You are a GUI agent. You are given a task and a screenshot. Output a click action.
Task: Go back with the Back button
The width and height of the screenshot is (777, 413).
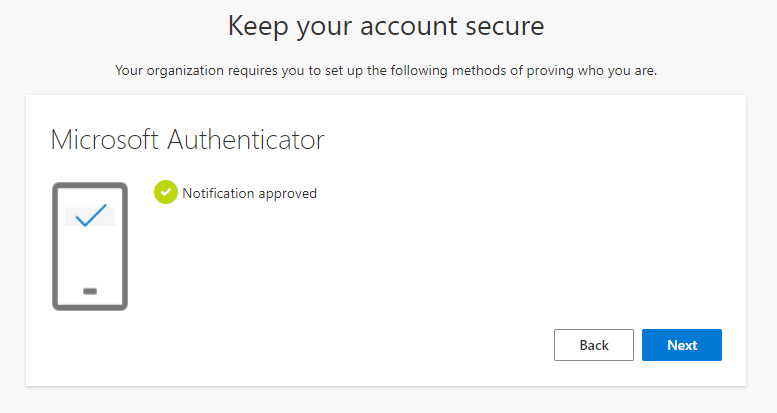click(594, 345)
